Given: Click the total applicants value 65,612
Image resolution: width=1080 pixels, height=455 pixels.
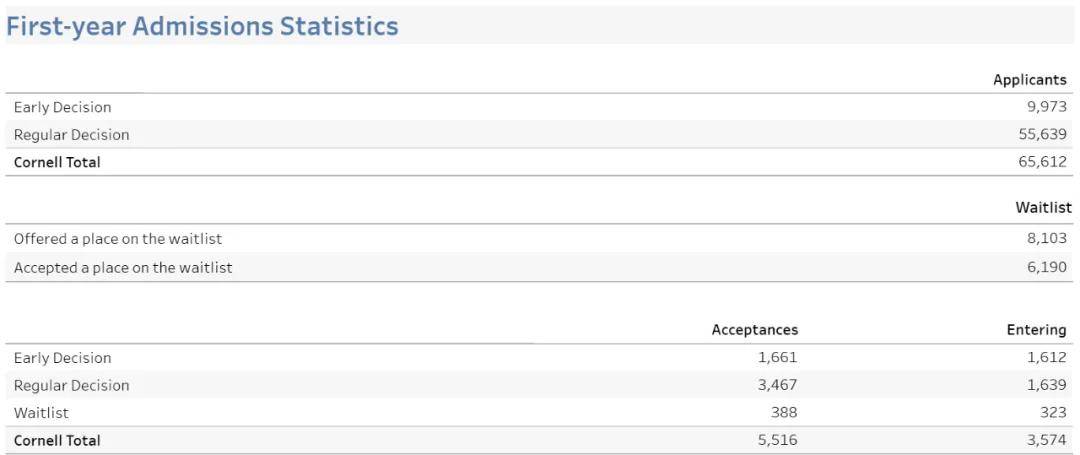Looking at the screenshot, I should point(1042,161).
